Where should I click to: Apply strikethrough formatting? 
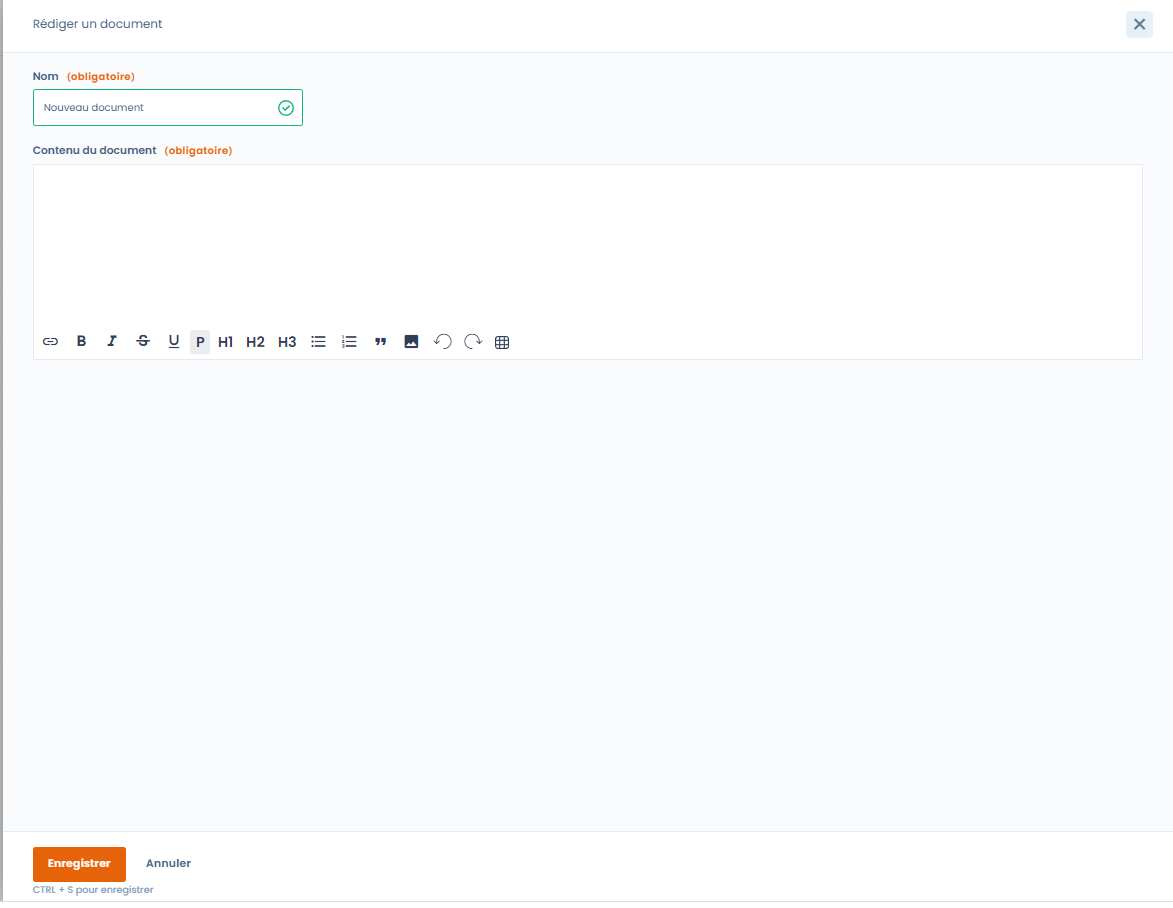pyautogui.click(x=143, y=342)
